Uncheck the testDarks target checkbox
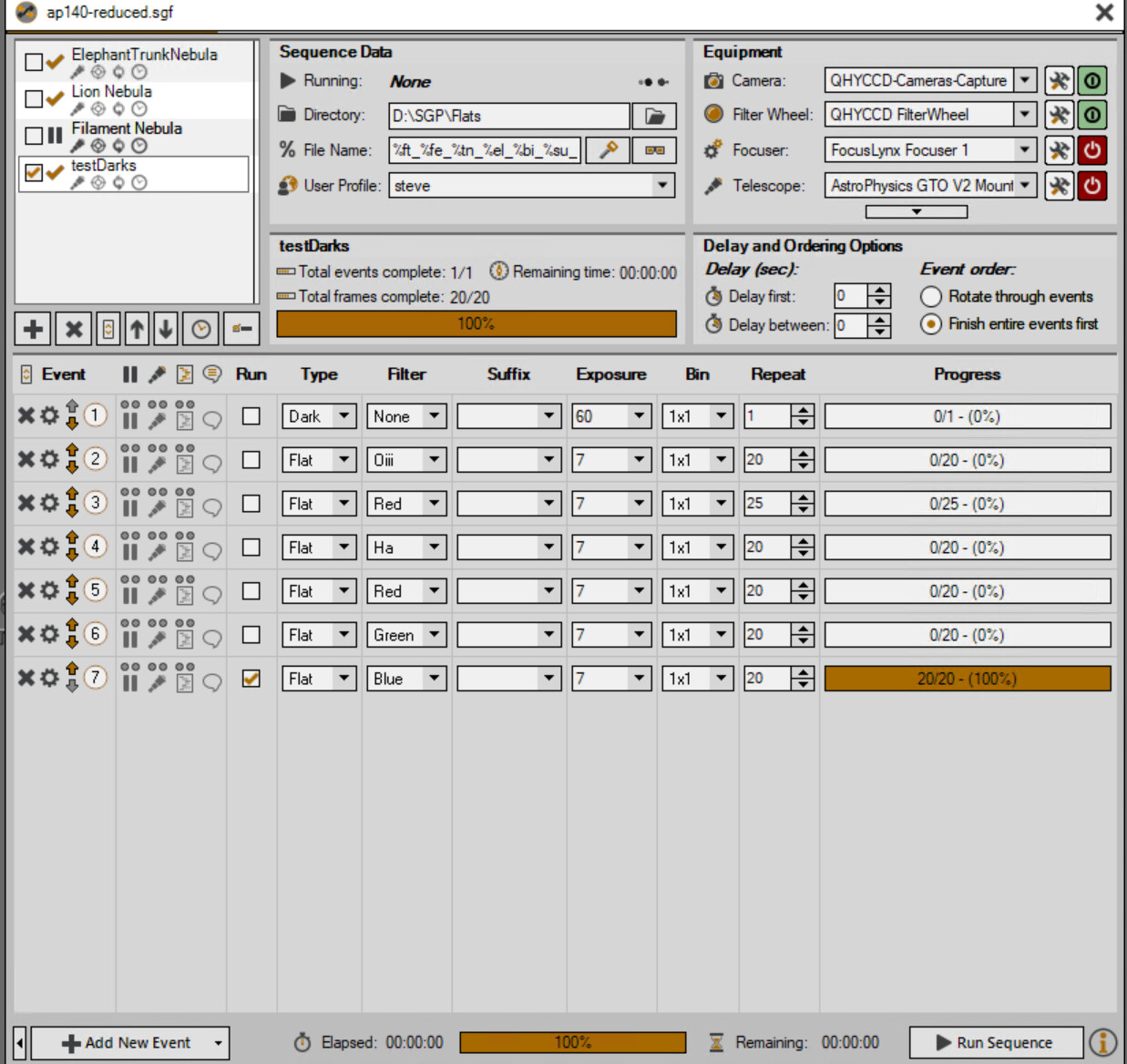Screen dimensions: 1127x1064 34,172
